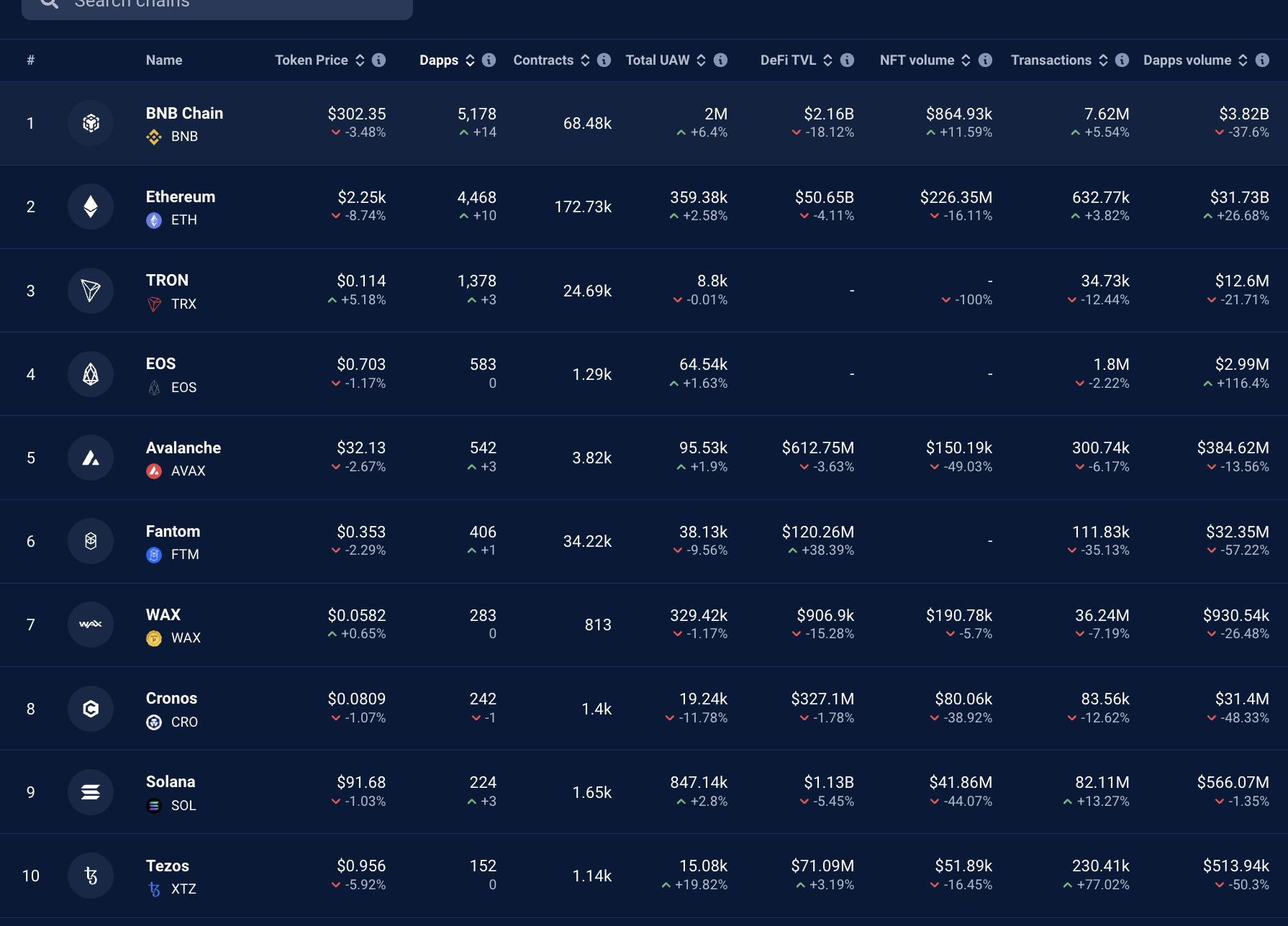Click Ethereum DeFi TVL value $50.65B

(x=825, y=197)
